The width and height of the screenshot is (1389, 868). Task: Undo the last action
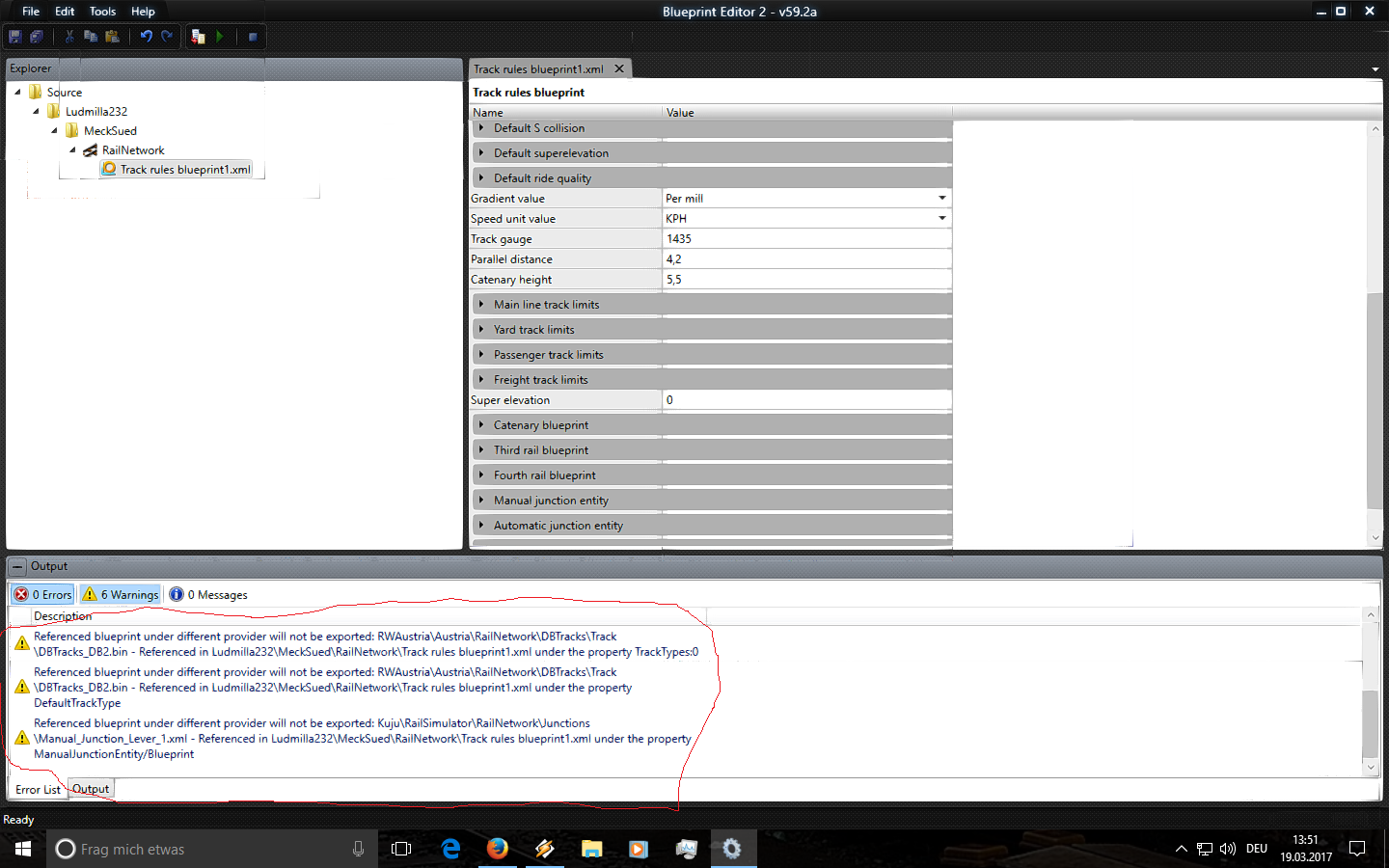point(147,37)
